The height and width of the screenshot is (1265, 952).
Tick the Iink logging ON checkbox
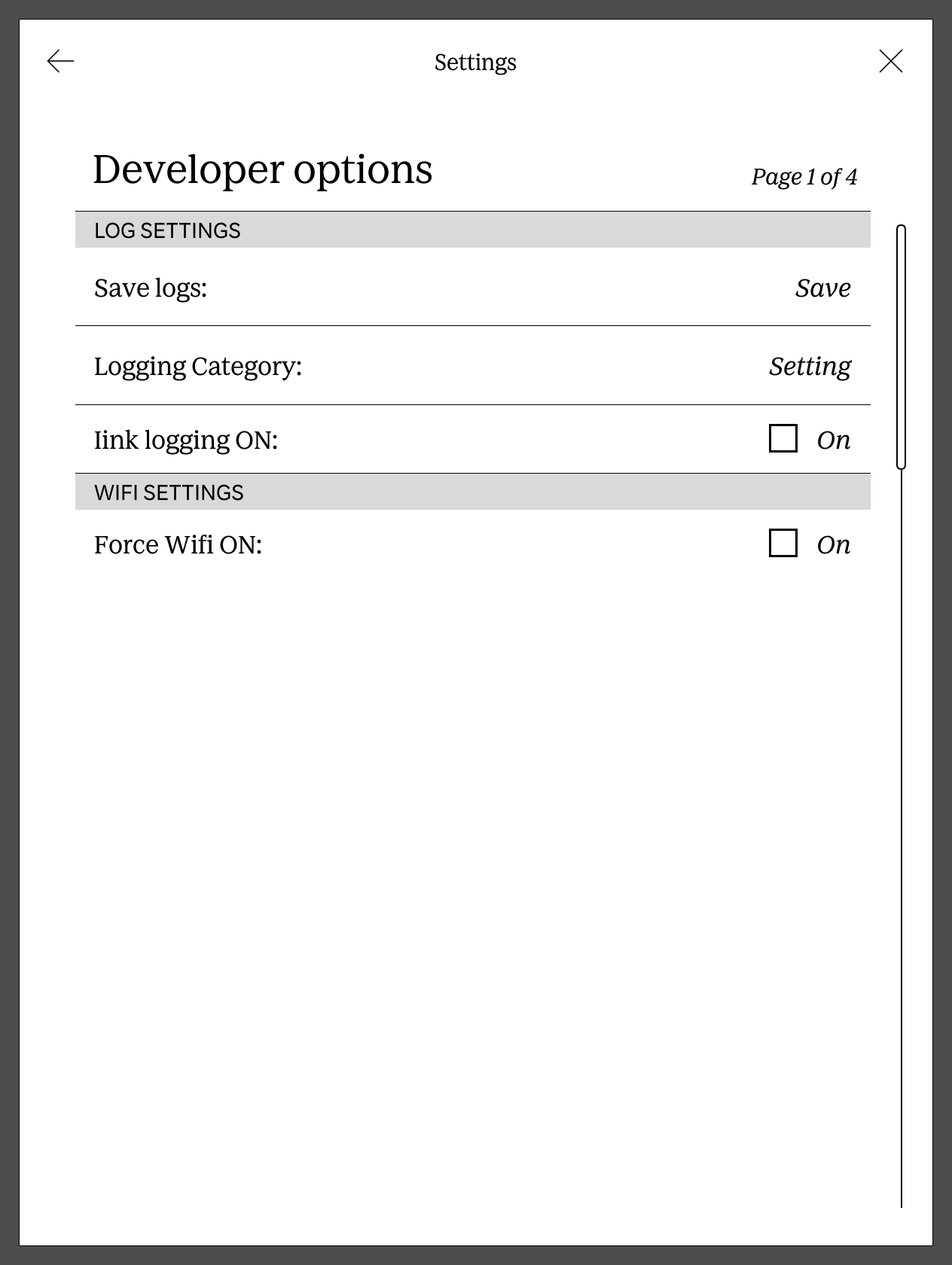coord(783,438)
